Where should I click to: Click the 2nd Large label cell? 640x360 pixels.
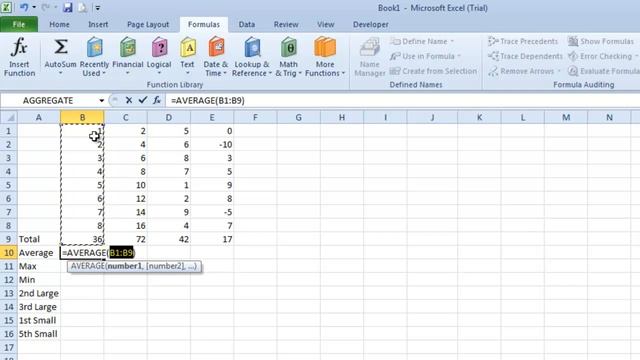click(39, 293)
